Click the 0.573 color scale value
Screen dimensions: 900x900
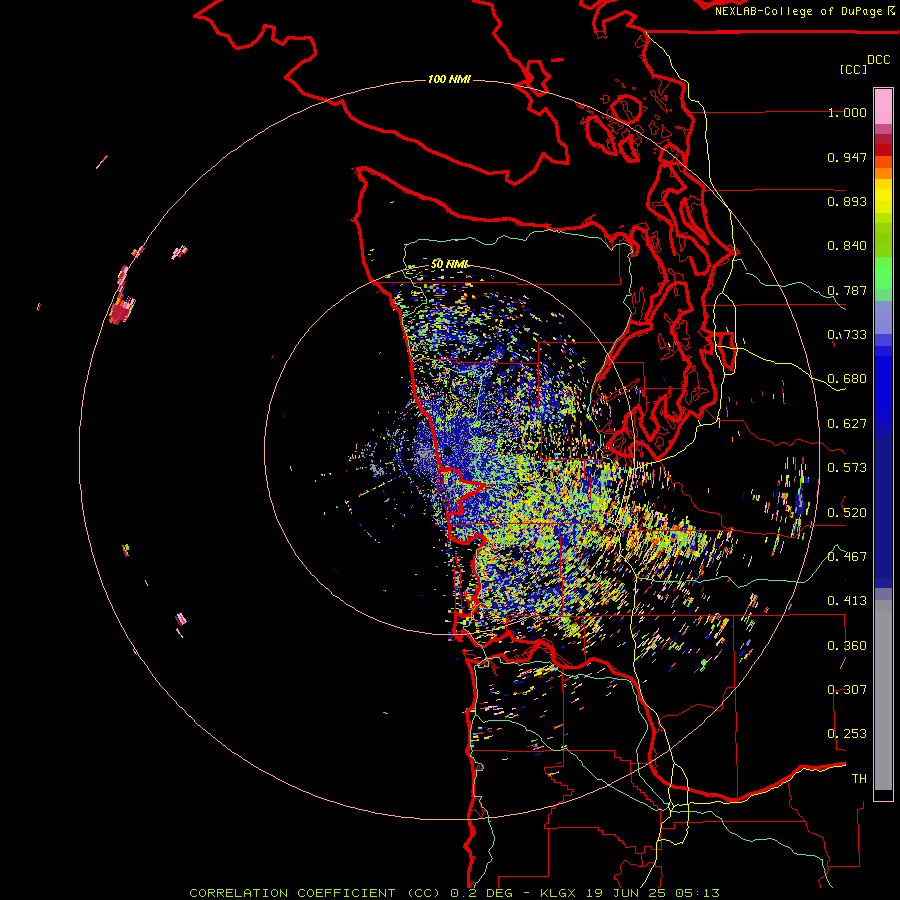[x=847, y=468]
